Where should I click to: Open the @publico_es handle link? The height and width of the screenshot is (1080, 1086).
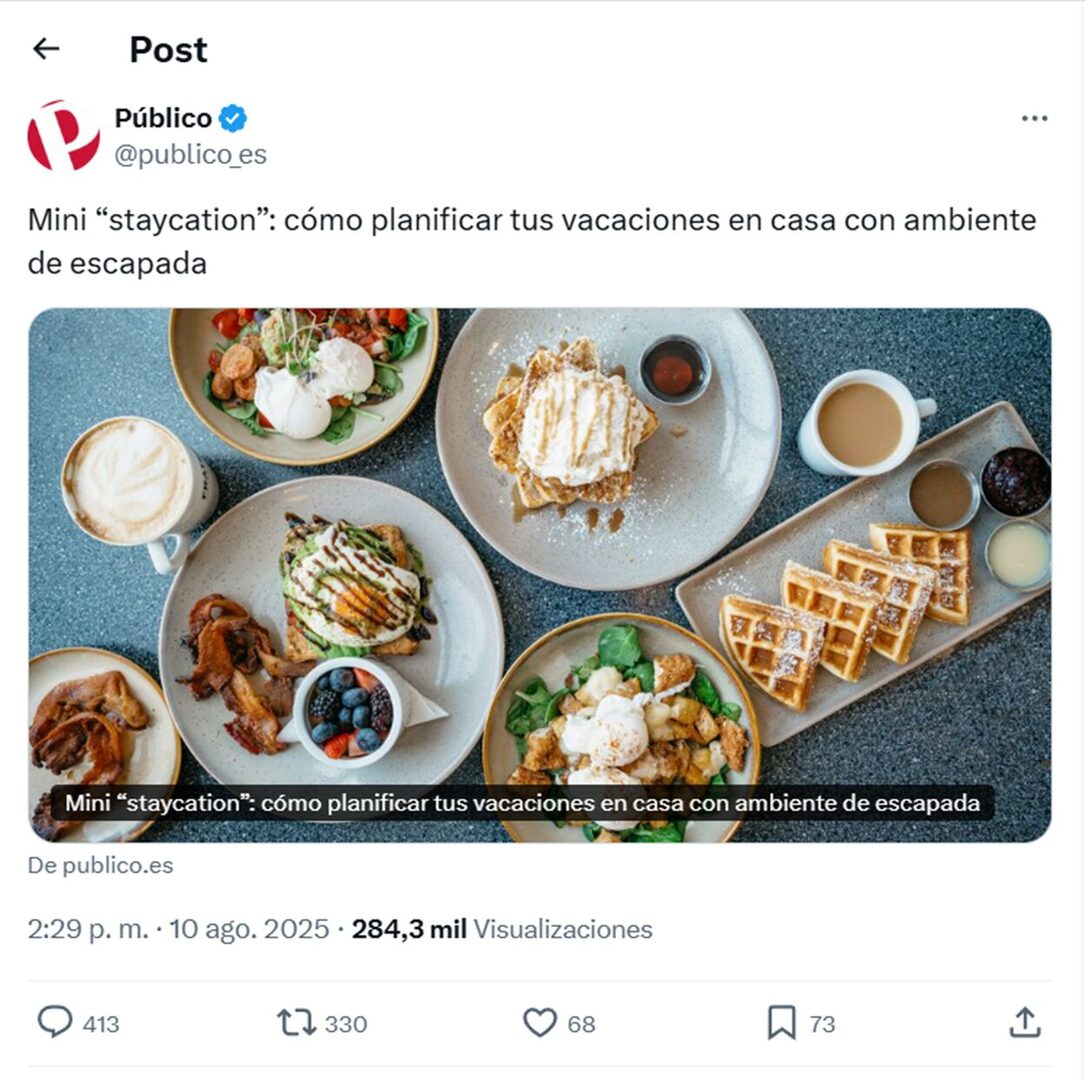tap(190, 154)
